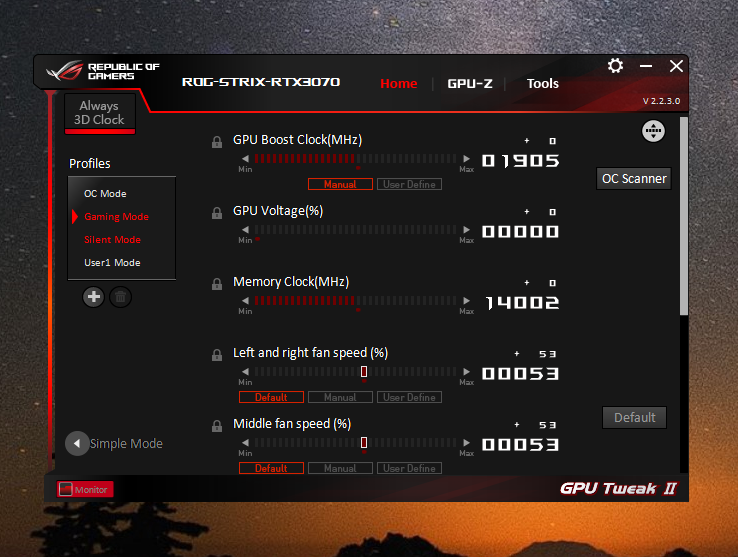Click the lock icon beside Middle fan speed
Image resolution: width=738 pixels, height=557 pixels.
point(217,426)
